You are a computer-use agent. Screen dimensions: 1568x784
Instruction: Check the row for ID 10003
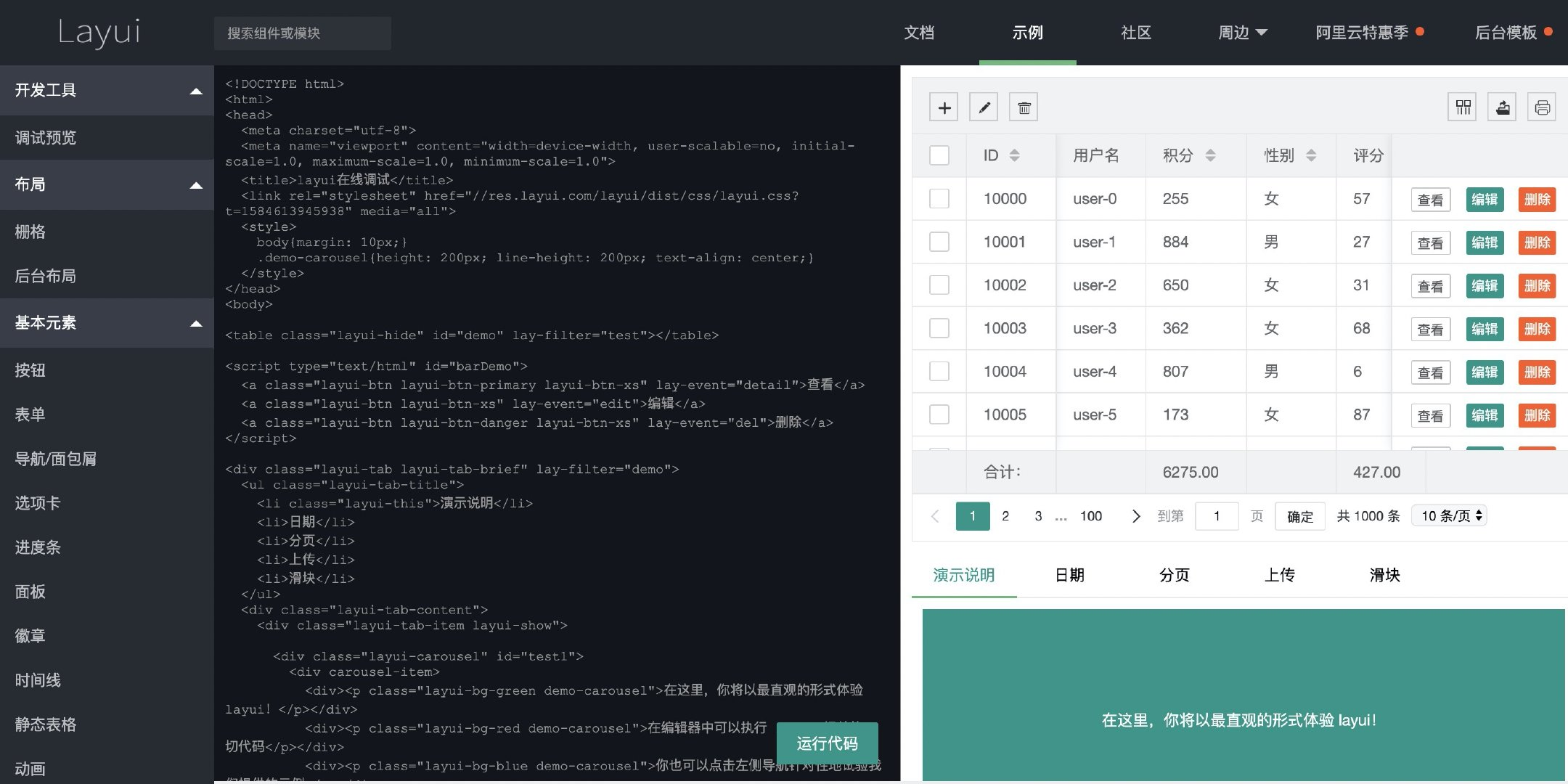tap(939, 328)
